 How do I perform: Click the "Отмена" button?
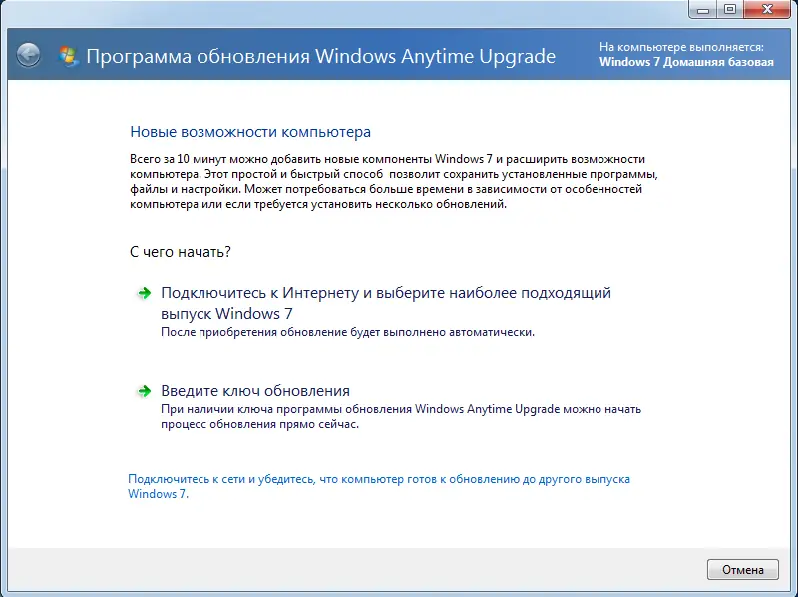[743, 570]
